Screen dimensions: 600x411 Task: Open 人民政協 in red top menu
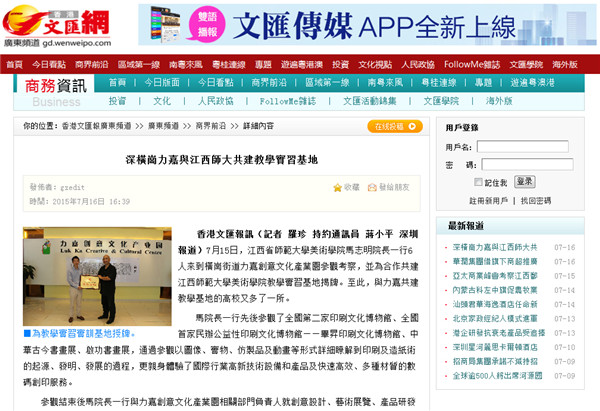418,65
